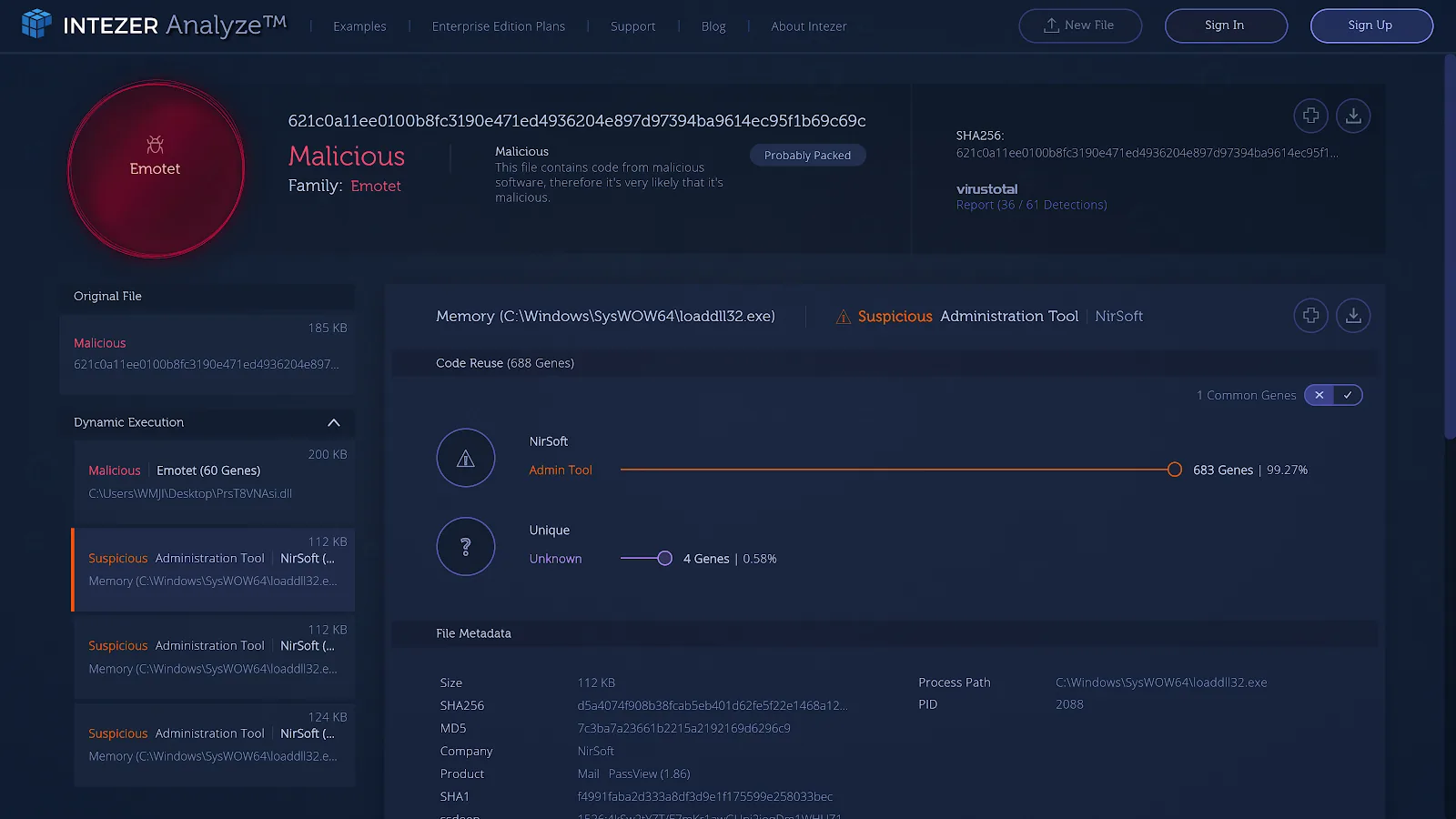This screenshot has height=819, width=1456.
Task: Click the download icon in the Memory header
Action: point(1353,316)
